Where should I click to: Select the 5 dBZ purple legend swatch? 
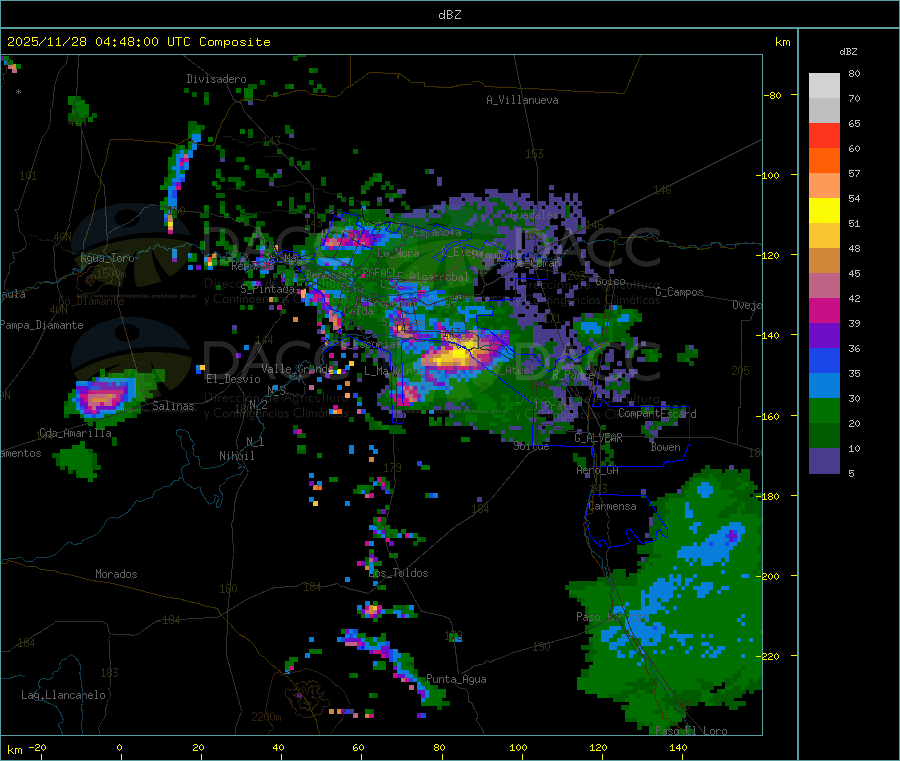pyautogui.click(x=824, y=460)
